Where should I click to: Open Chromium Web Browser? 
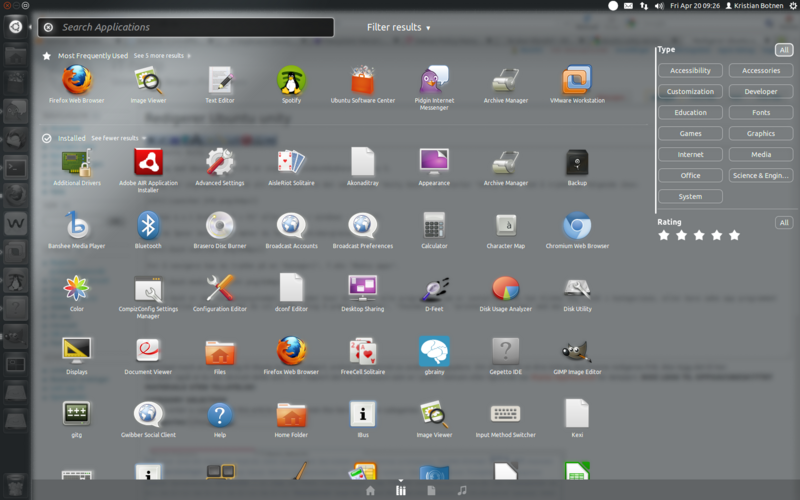click(x=577, y=226)
